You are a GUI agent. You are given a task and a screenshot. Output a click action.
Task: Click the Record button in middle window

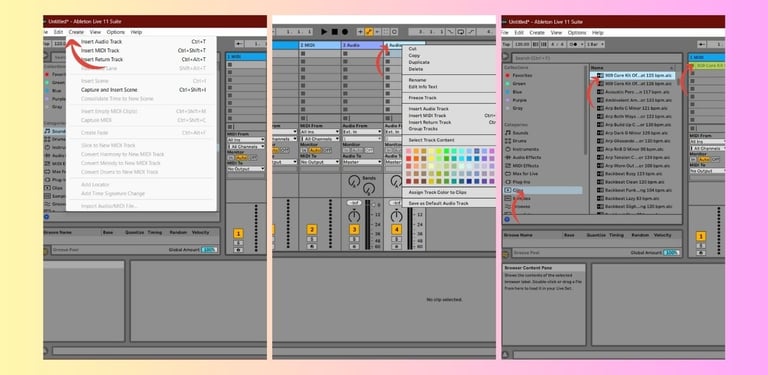coord(345,31)
